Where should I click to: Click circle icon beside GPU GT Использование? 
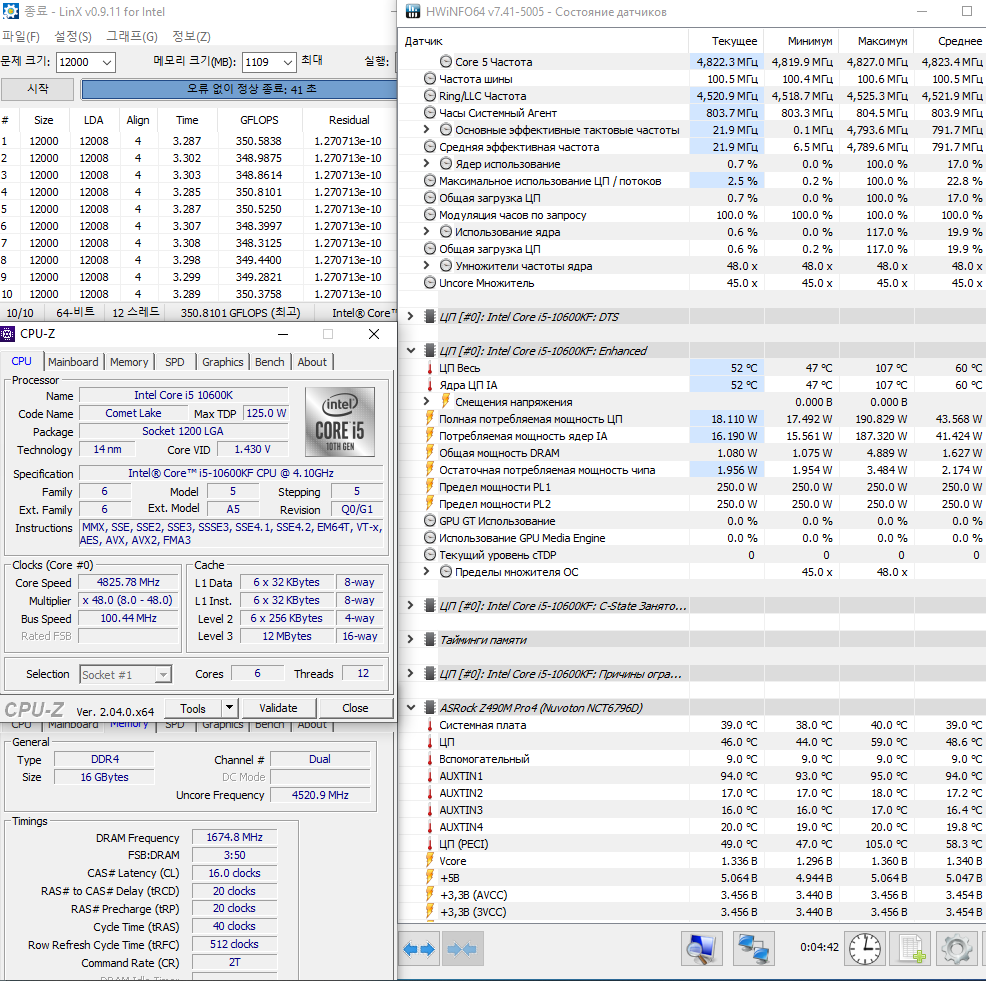[x=430, y=521]
